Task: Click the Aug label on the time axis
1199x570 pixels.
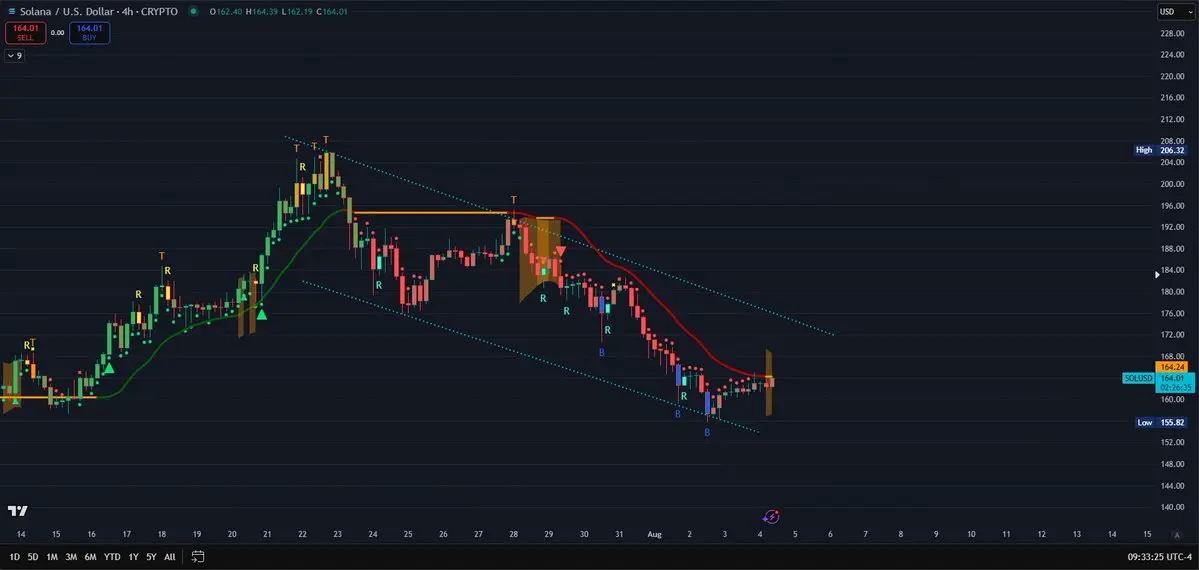Action: pyautogui.click(x=655, y=534)
